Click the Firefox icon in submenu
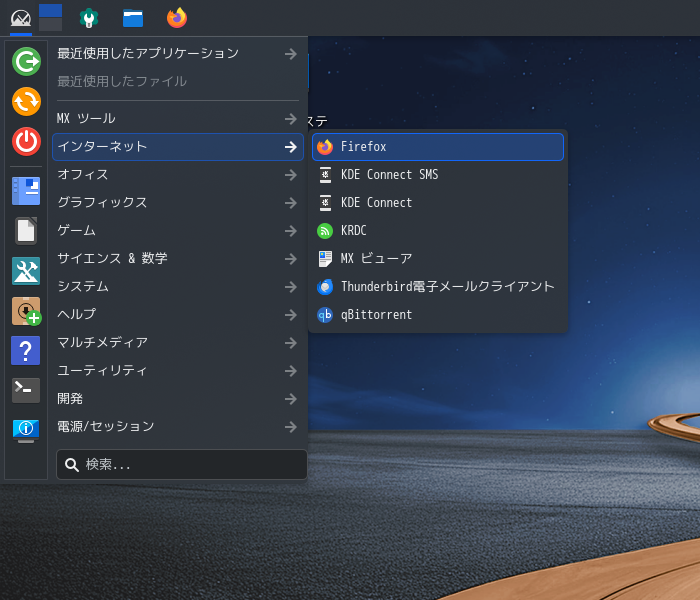This screenshot has width=700, height=600. click(325, 147)
